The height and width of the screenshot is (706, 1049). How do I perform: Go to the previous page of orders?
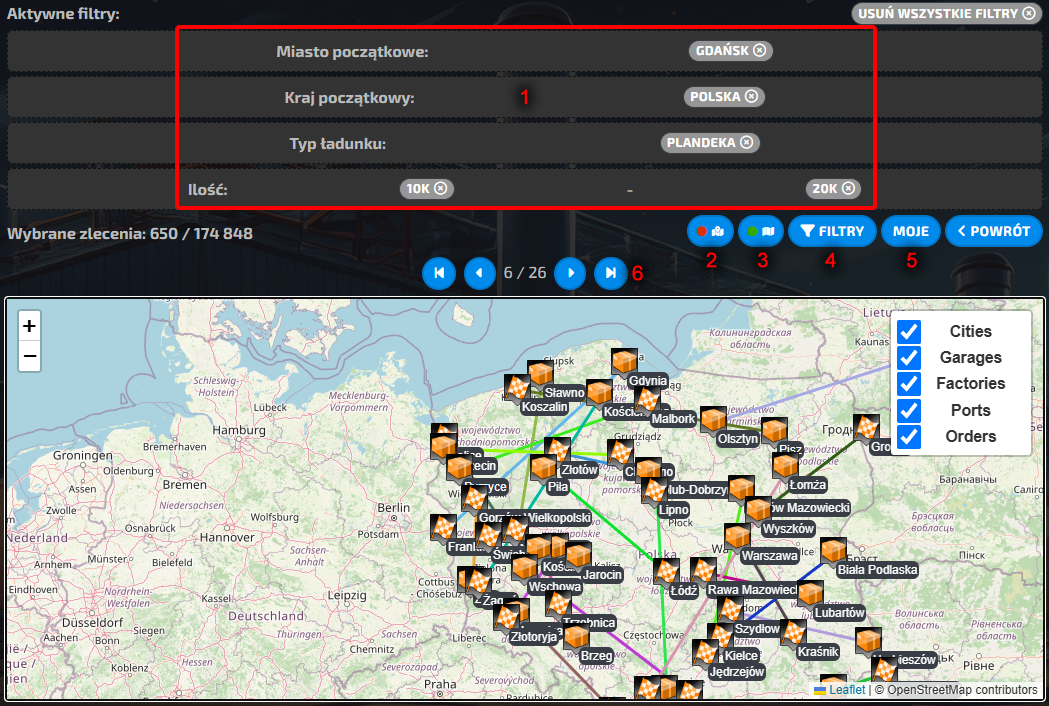coord(480,273)
